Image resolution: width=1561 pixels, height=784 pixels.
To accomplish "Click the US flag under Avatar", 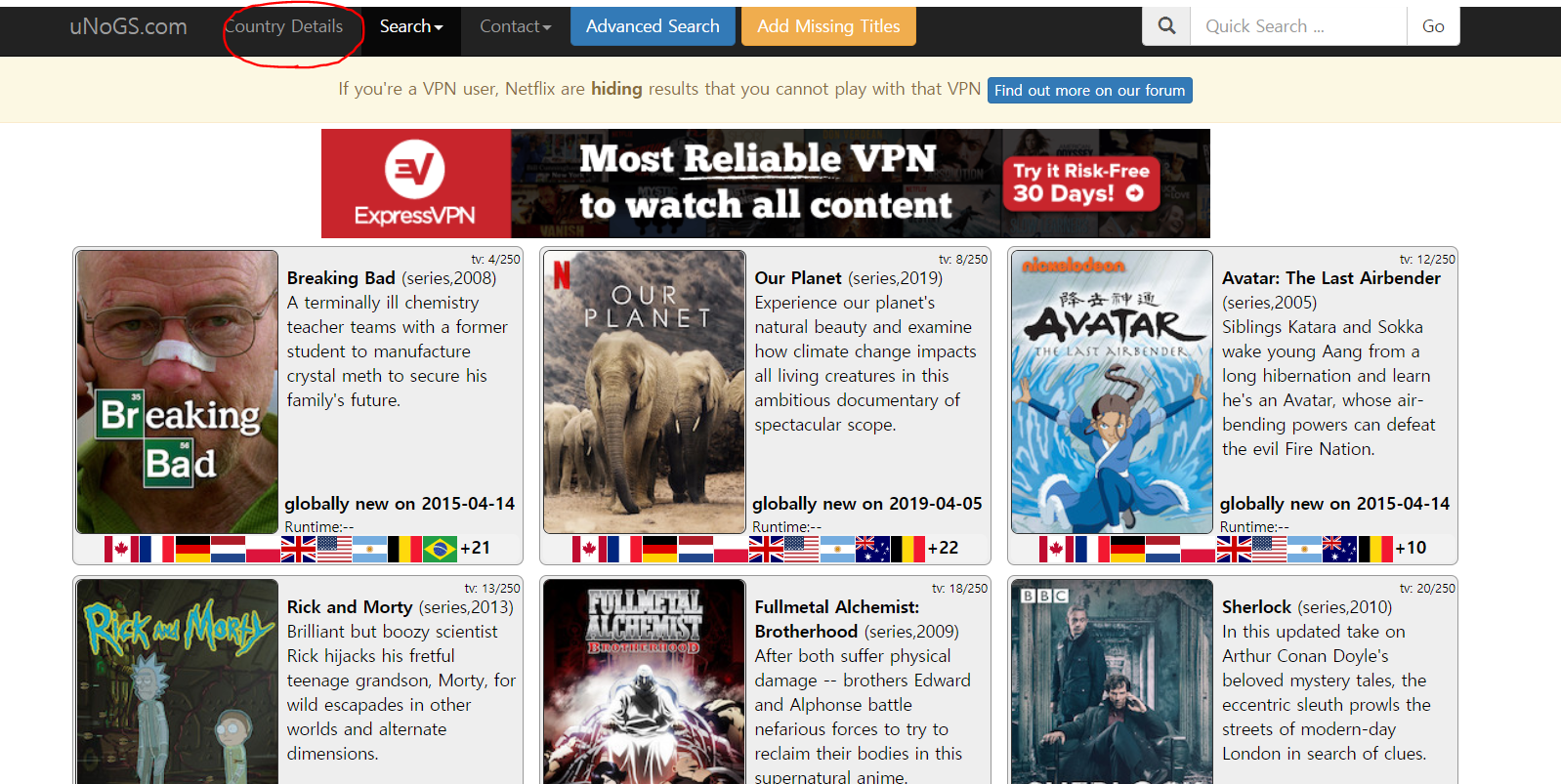I will (x=1269, y=549).
